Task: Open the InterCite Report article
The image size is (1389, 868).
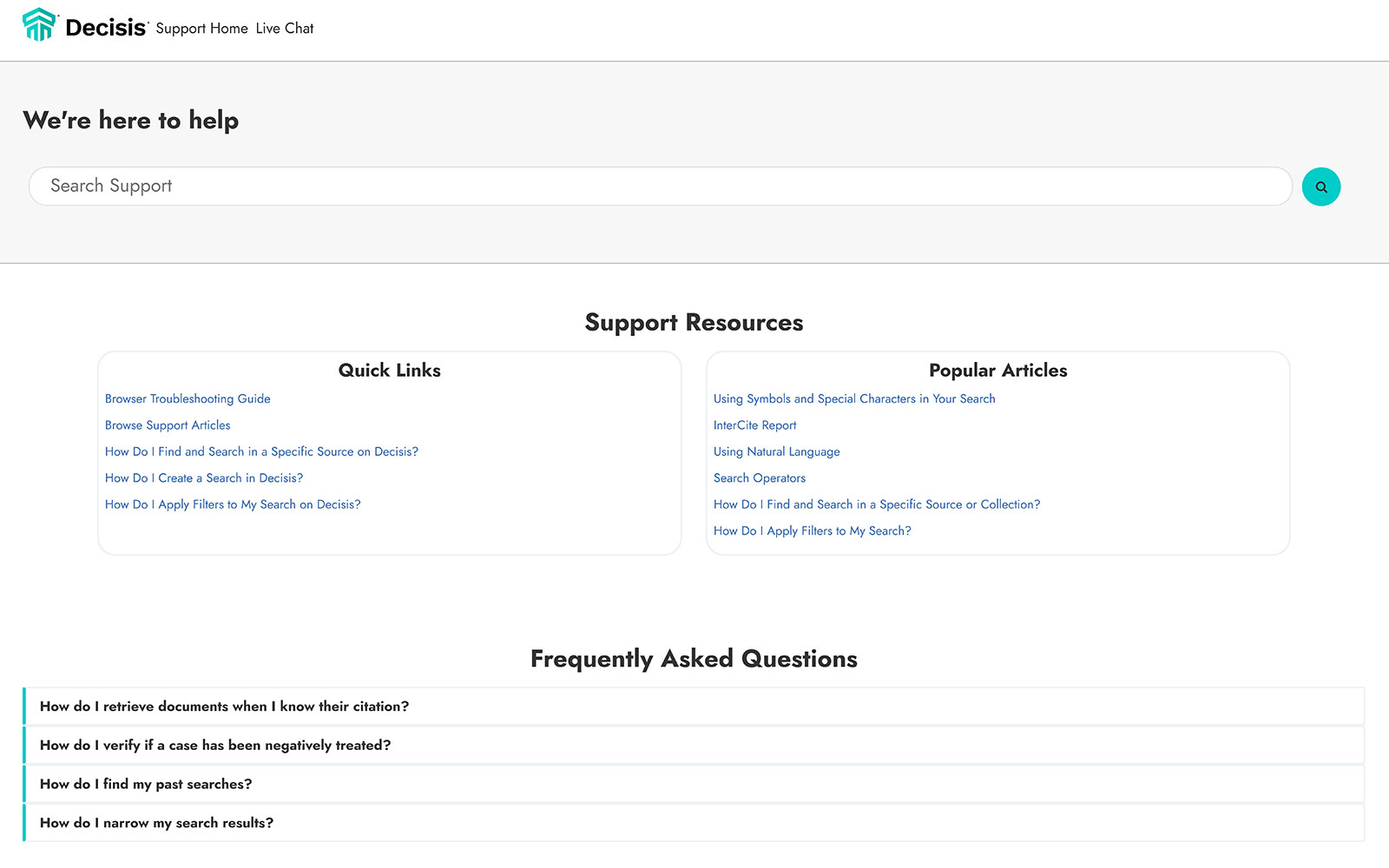Action: [754, 425]
